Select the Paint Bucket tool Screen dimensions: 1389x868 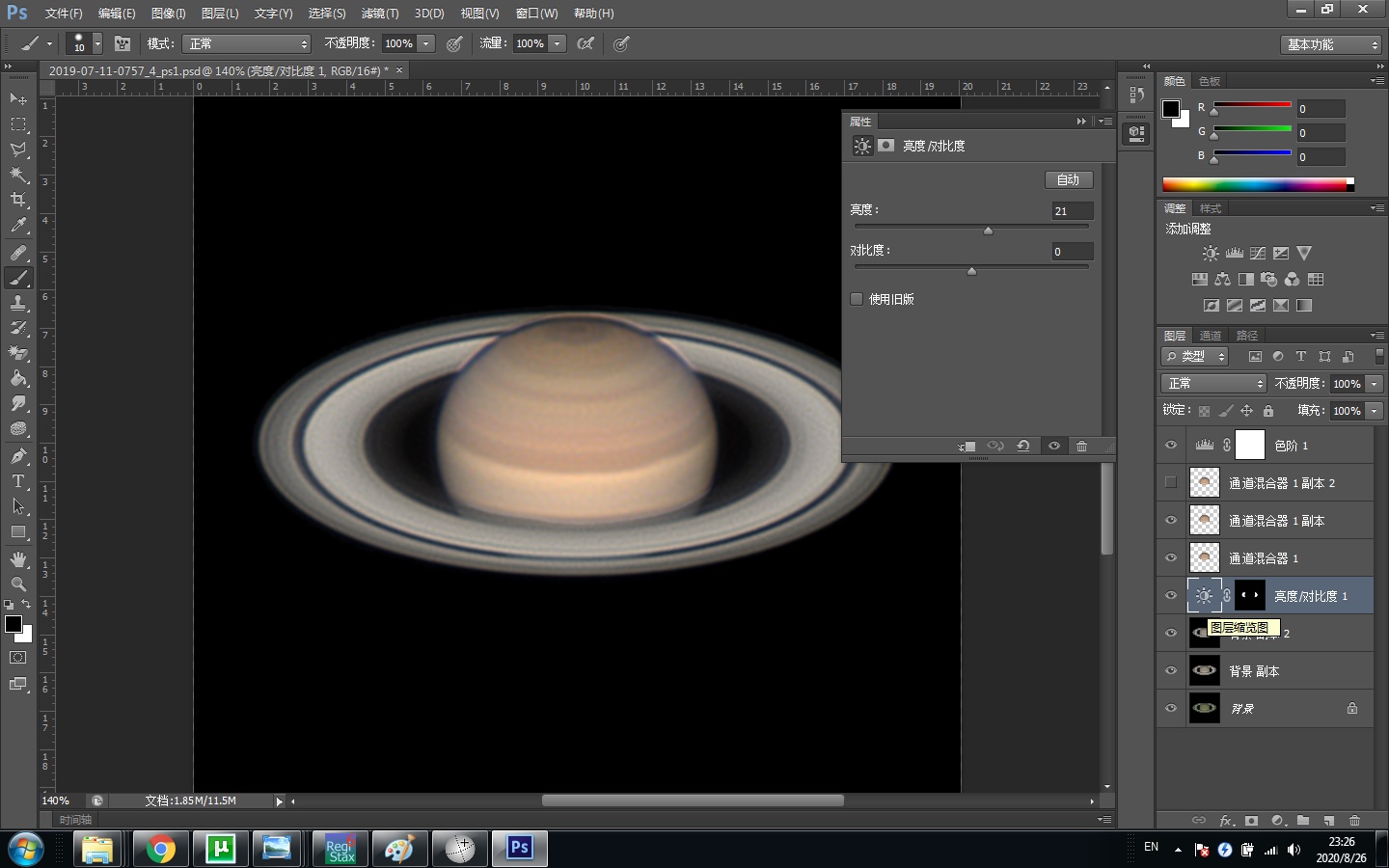tap(18, 378)
